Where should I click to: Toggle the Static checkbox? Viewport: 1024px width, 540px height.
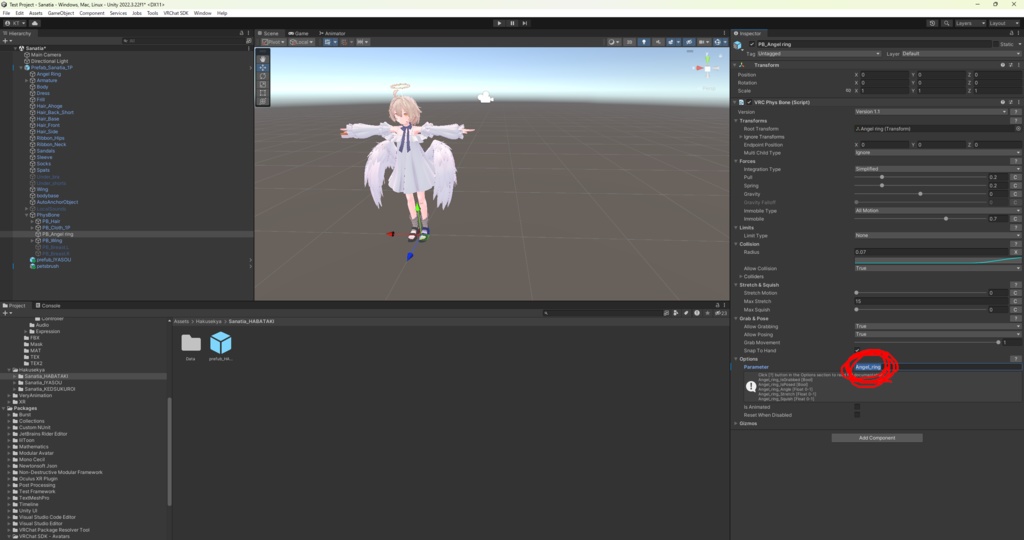pos(997,44)
